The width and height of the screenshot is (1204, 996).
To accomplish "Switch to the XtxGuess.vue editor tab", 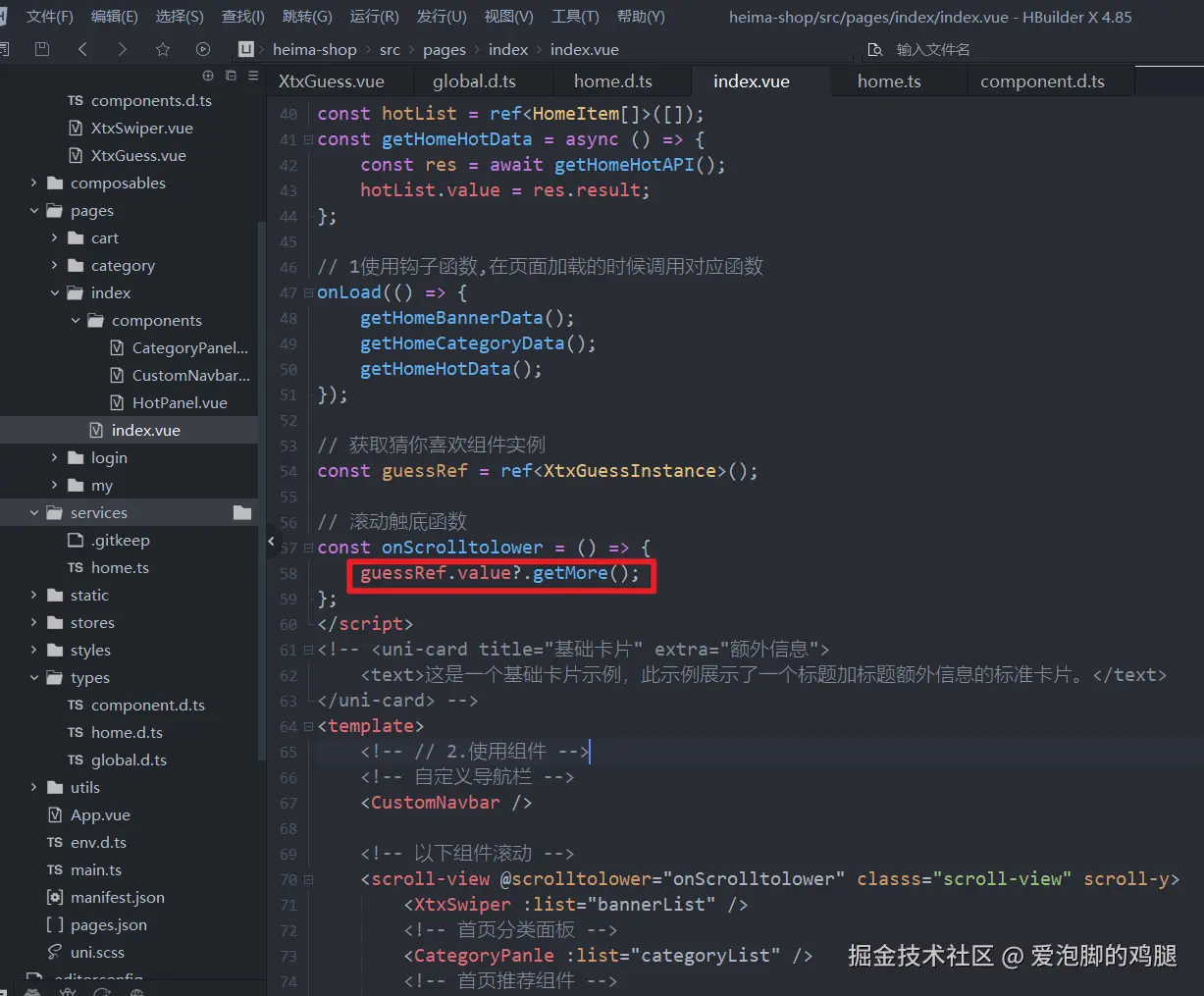I will click(332, 81).
